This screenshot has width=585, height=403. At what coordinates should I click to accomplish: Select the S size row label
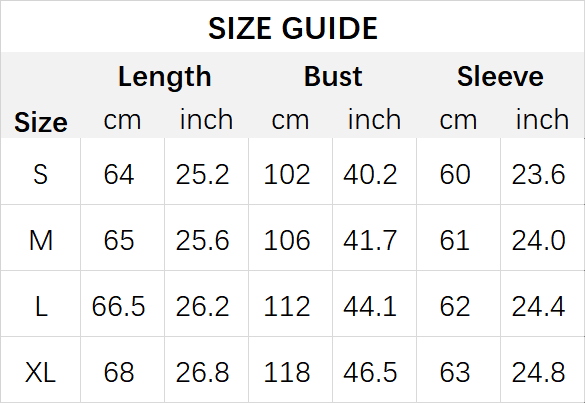pyautogui.click(x=41, y=174)
